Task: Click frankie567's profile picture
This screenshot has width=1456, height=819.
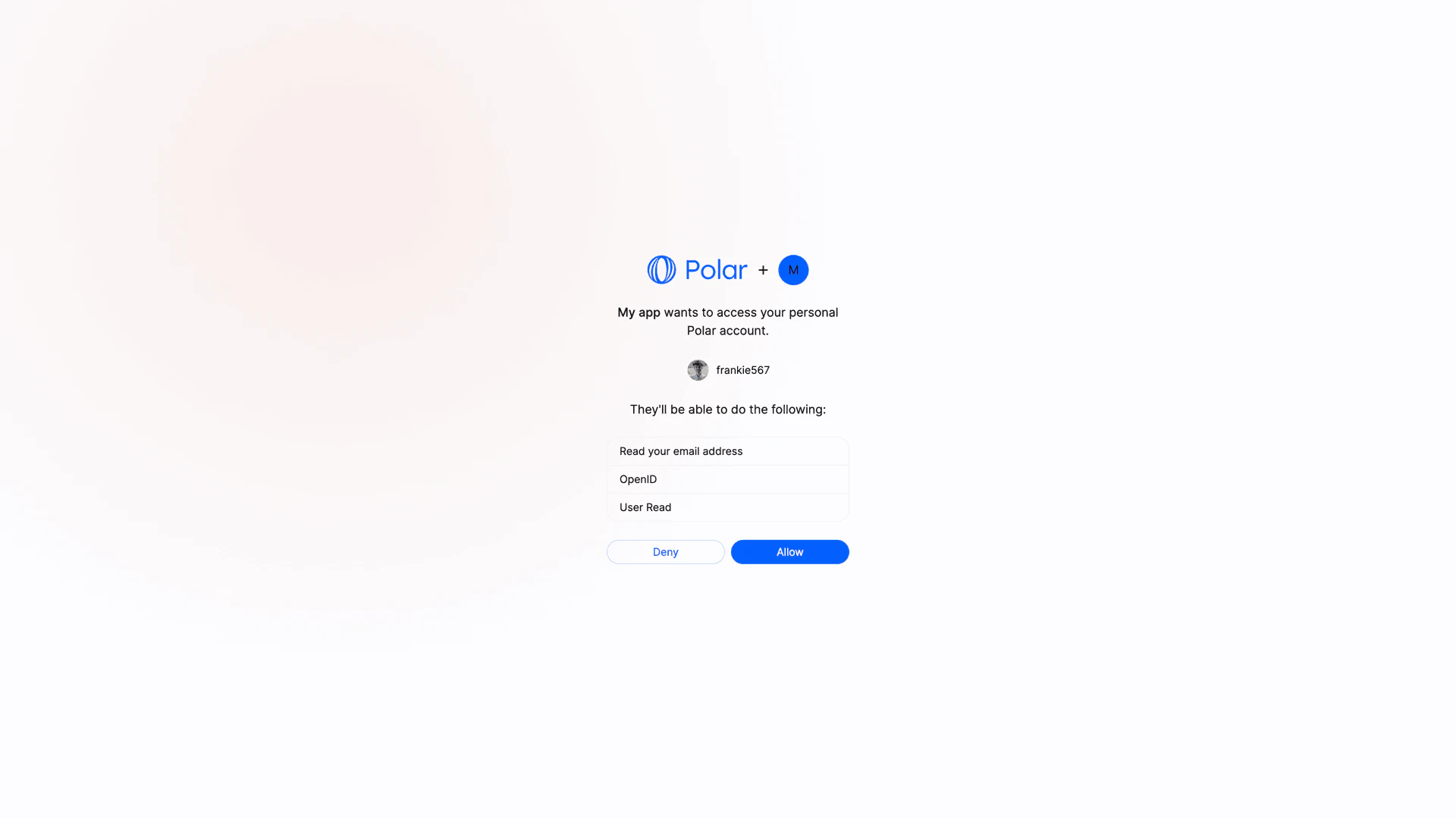Action: pos(698,370)
